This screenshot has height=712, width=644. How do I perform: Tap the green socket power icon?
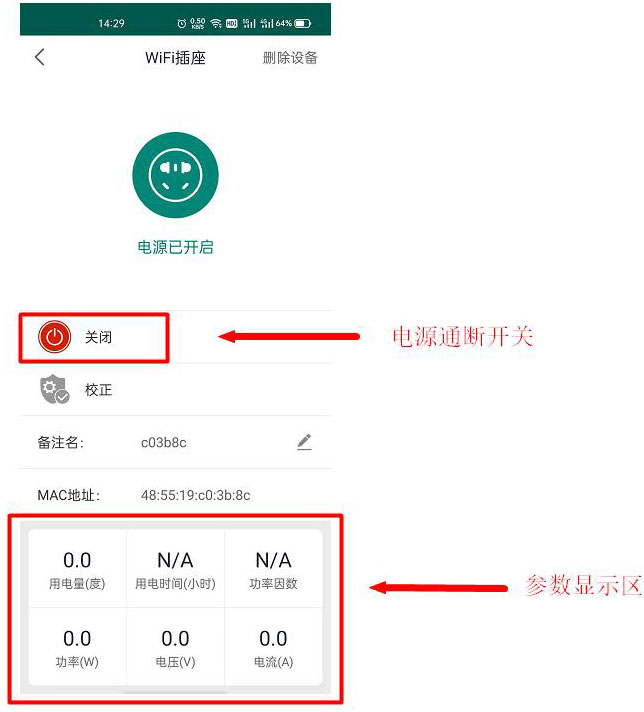[x=175, y=175]
